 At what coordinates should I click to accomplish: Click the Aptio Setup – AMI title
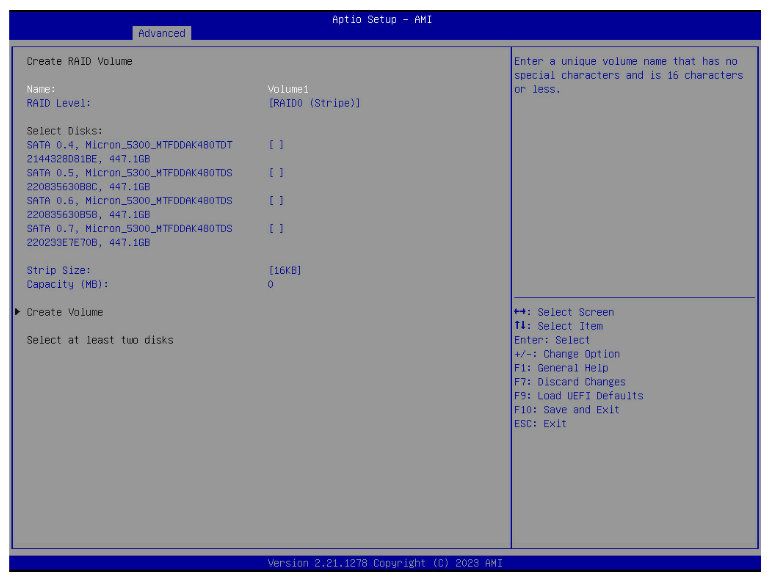[382, 20]
